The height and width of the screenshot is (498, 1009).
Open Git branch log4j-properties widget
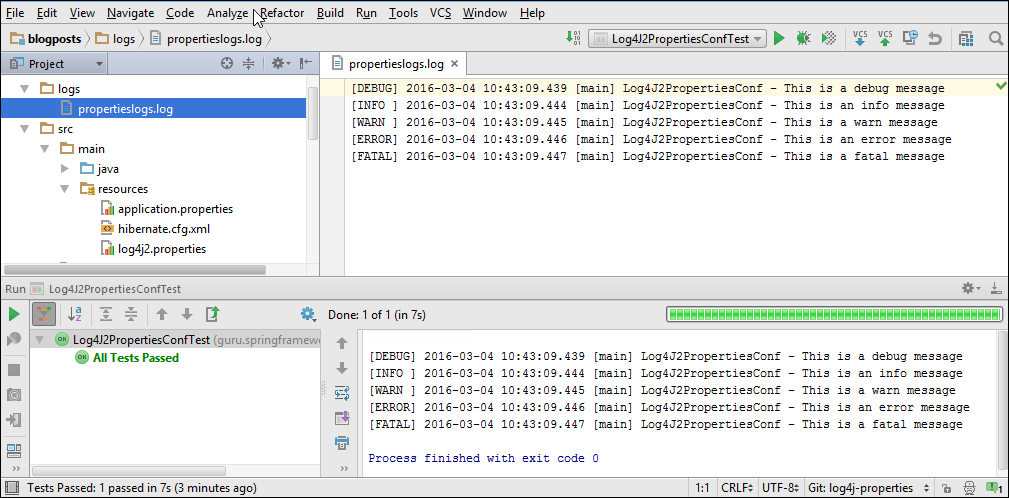[x=867, y=488]
